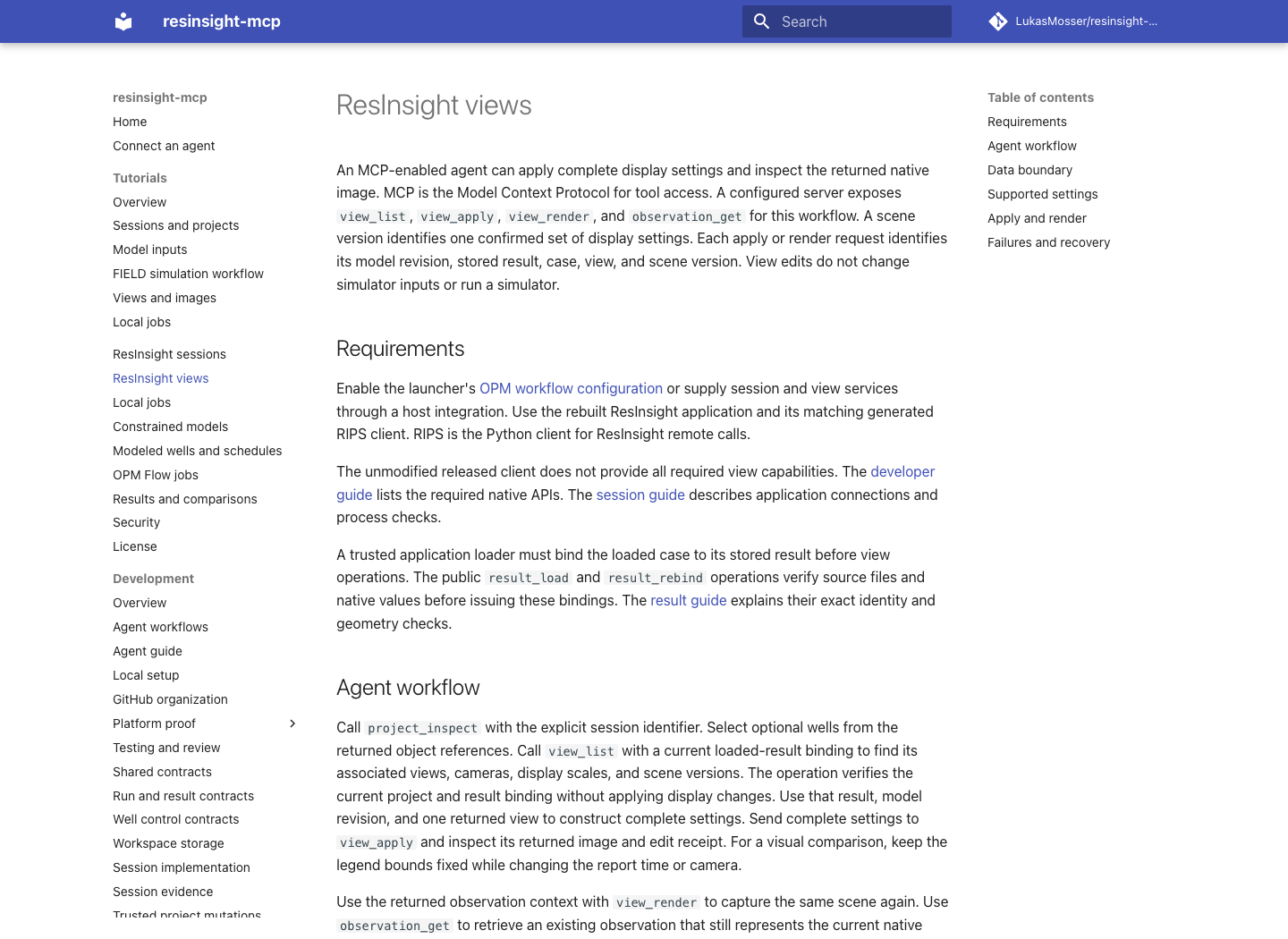Open OPM Flow jobs page
Image resolution: width=1288 pixels, height=939 pixels.
[156, 475]
